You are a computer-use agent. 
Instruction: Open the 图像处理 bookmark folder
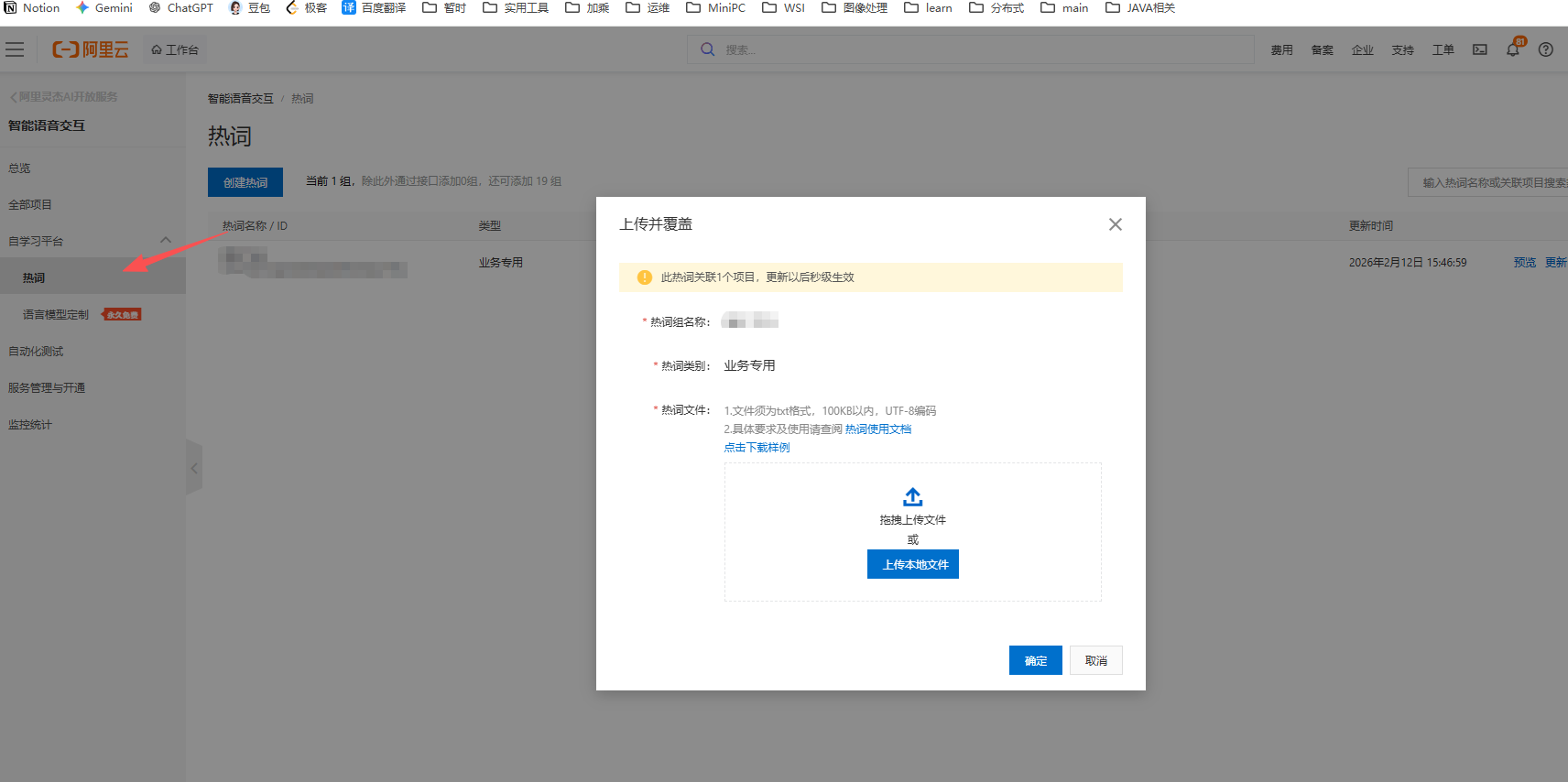[855, 8]
